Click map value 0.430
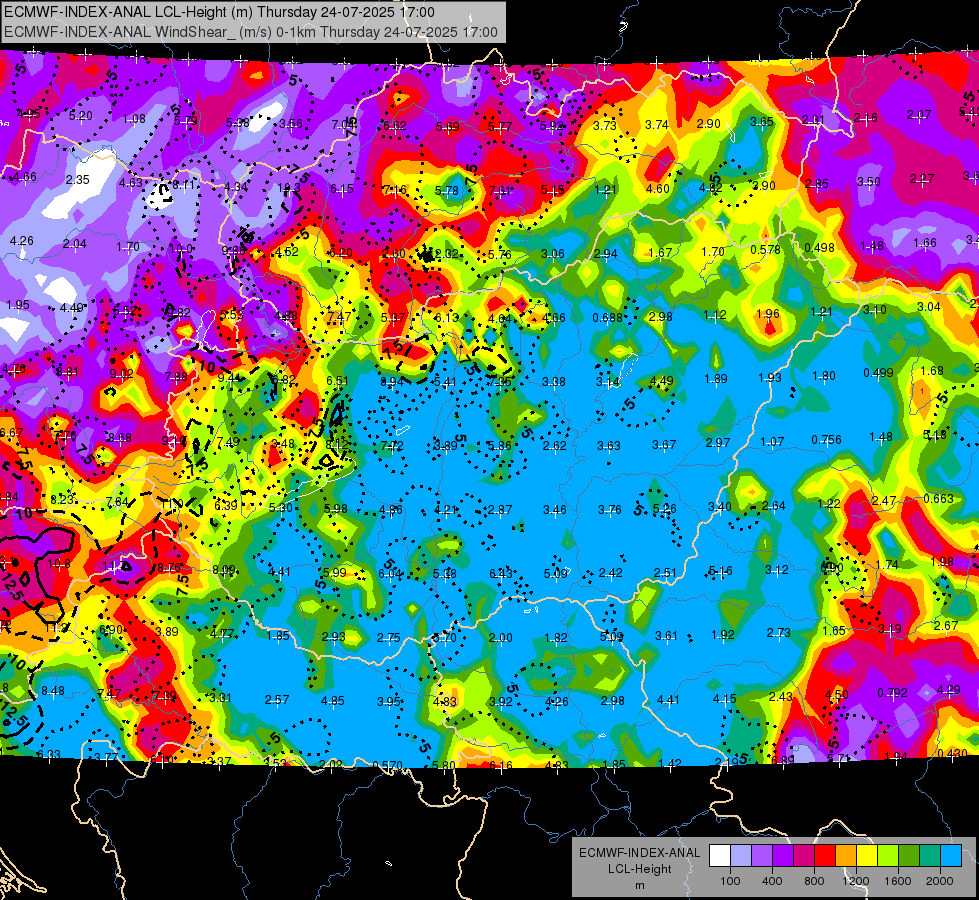The height and width of the screenshot is (900, 979). coord(952,753)
